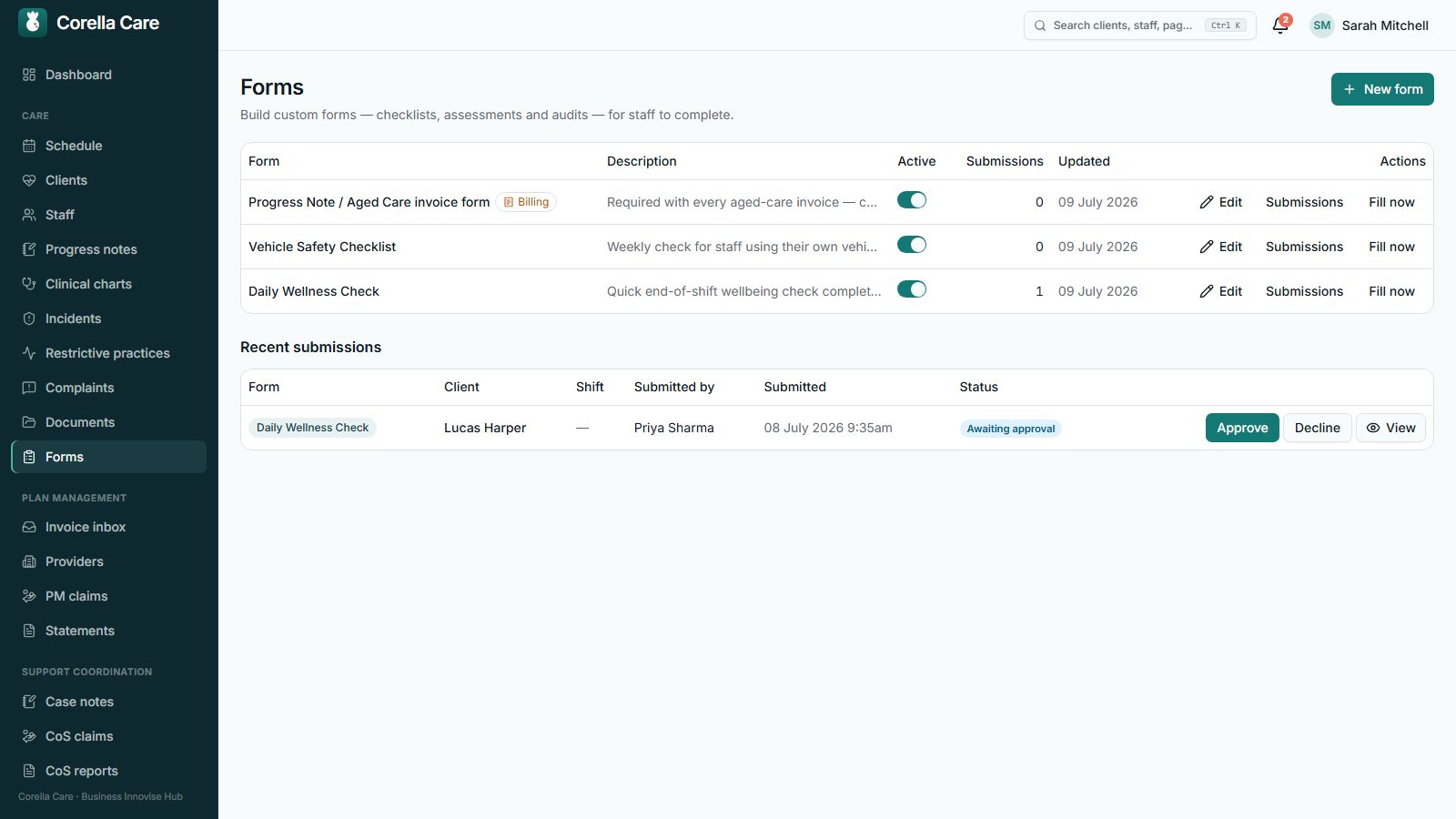Open Clinical charts page
Image resolution: width=1456 pixels, height=819 pixels.
(x=108, y=284)
